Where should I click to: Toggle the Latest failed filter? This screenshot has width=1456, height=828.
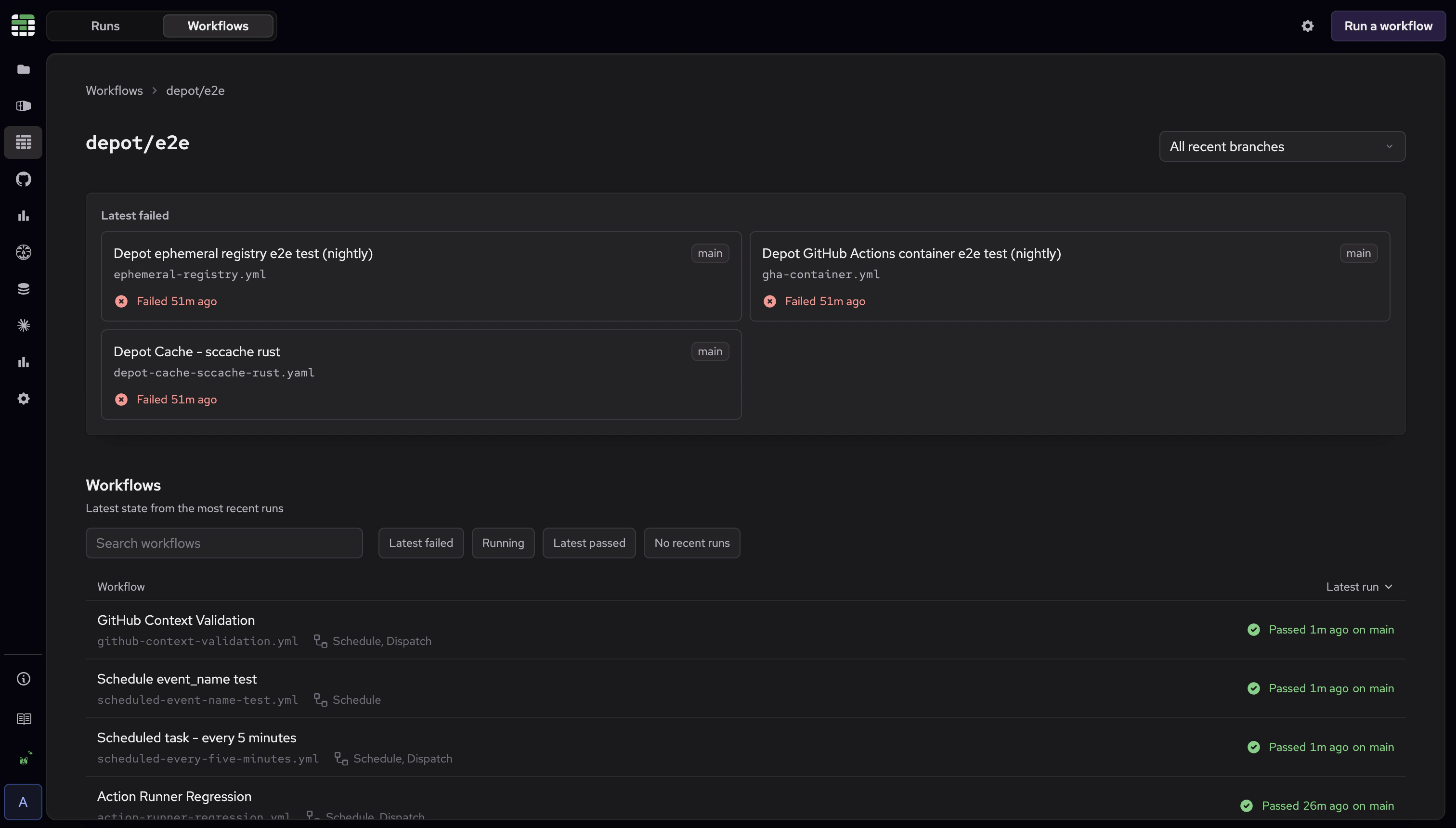(x=421, y=543)
